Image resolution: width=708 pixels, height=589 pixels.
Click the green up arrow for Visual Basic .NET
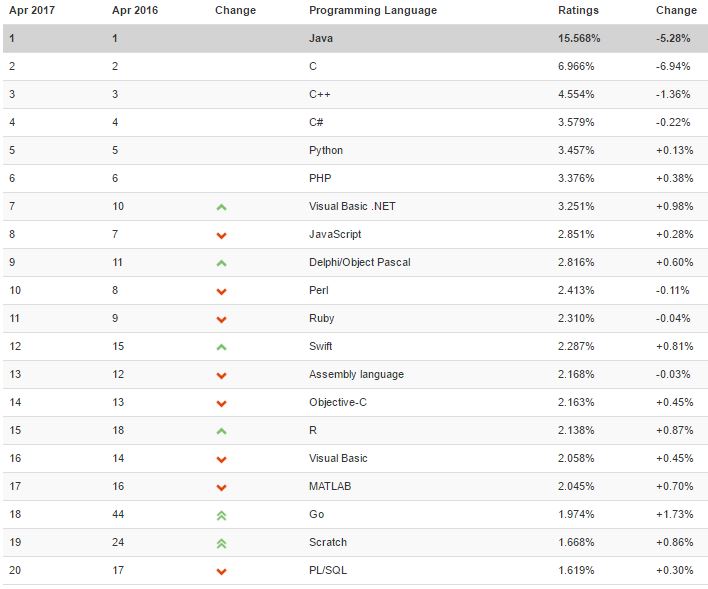(x=221, y=207)
